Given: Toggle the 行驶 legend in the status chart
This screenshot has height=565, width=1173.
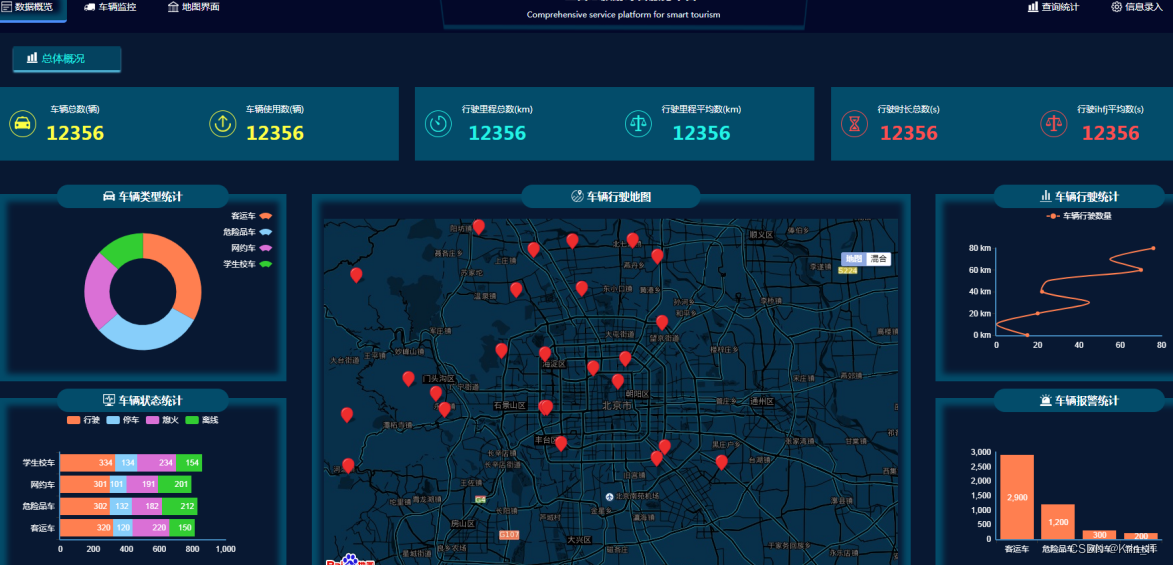Looking at the screenshot, I should point(83,420).
